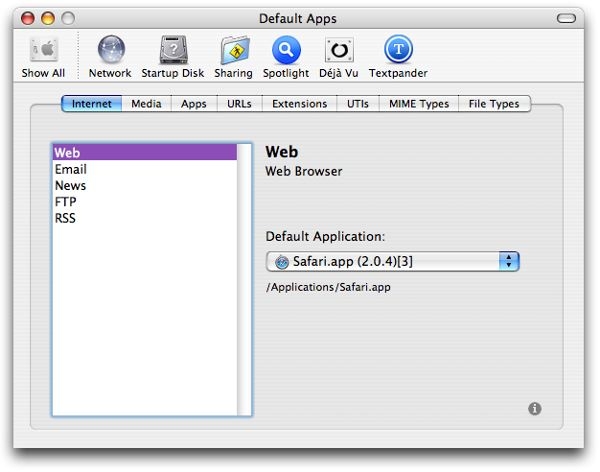
Task: Click the red close window button
Action: point(28,18)
